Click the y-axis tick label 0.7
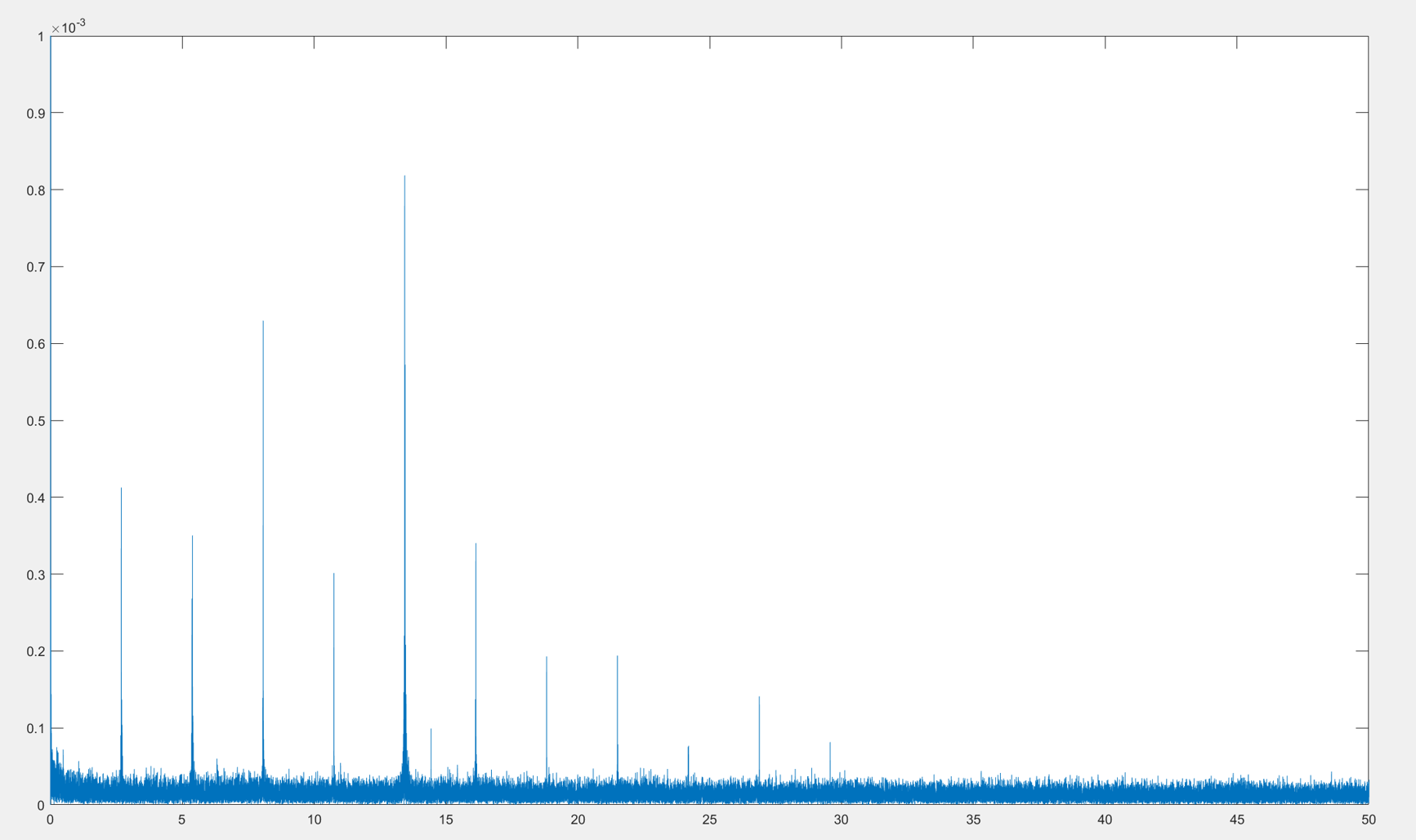 coord(35,267)
